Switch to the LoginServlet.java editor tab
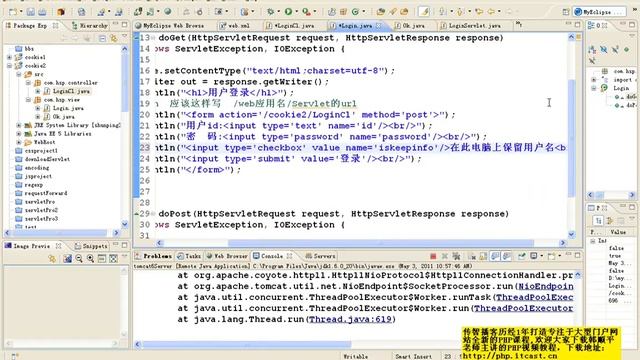Screen dimensions: 640x360 click(x=471, y=25)
